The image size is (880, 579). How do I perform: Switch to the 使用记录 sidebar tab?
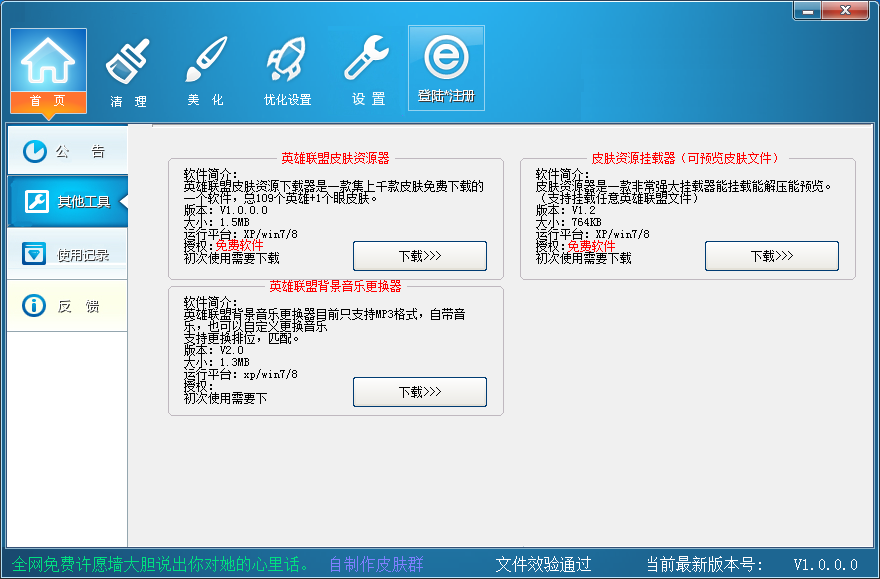[x=67, y=254]
